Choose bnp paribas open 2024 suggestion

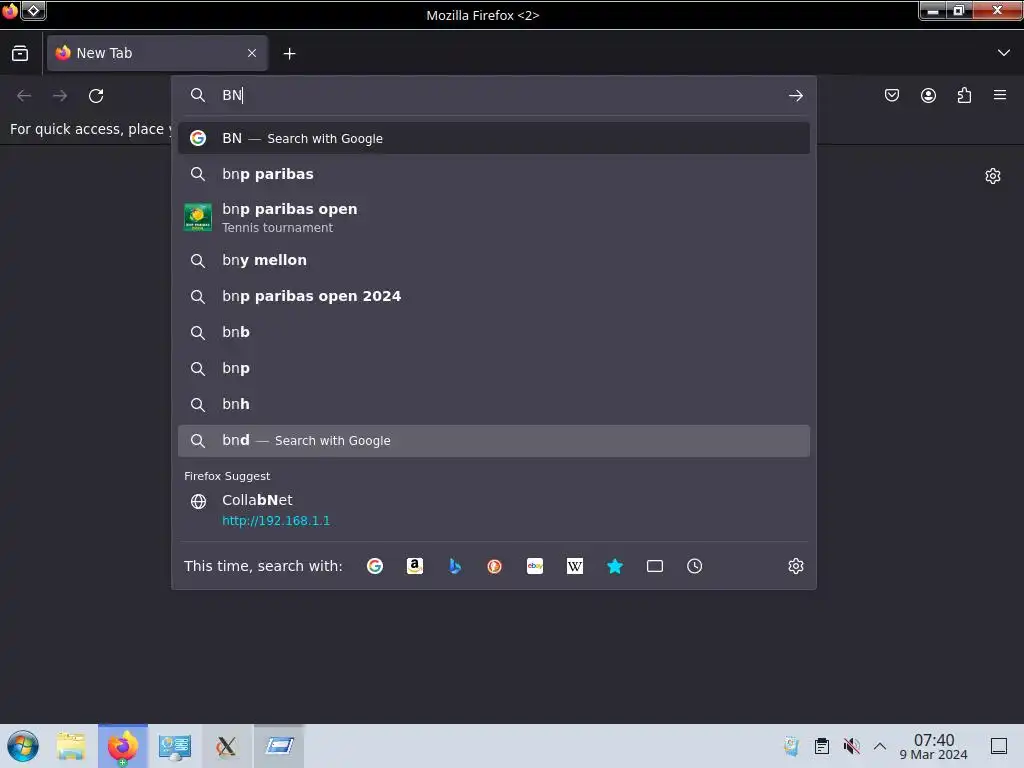pos(494,296)
